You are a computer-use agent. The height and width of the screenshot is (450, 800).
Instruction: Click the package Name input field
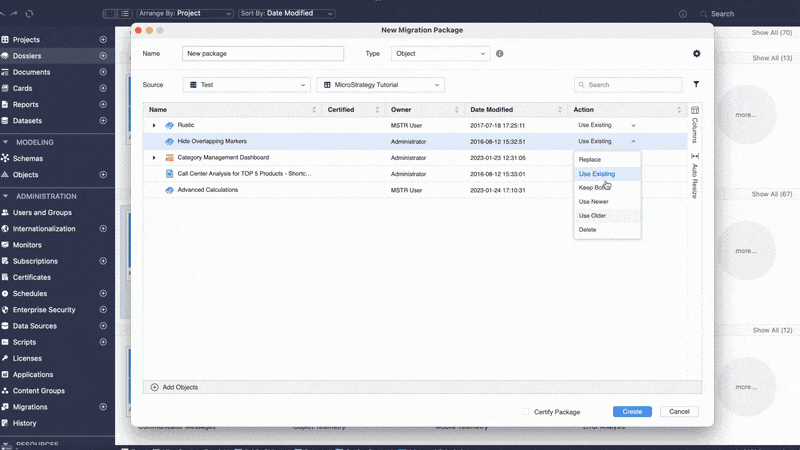pyautogui.click(x=263, y=54)
